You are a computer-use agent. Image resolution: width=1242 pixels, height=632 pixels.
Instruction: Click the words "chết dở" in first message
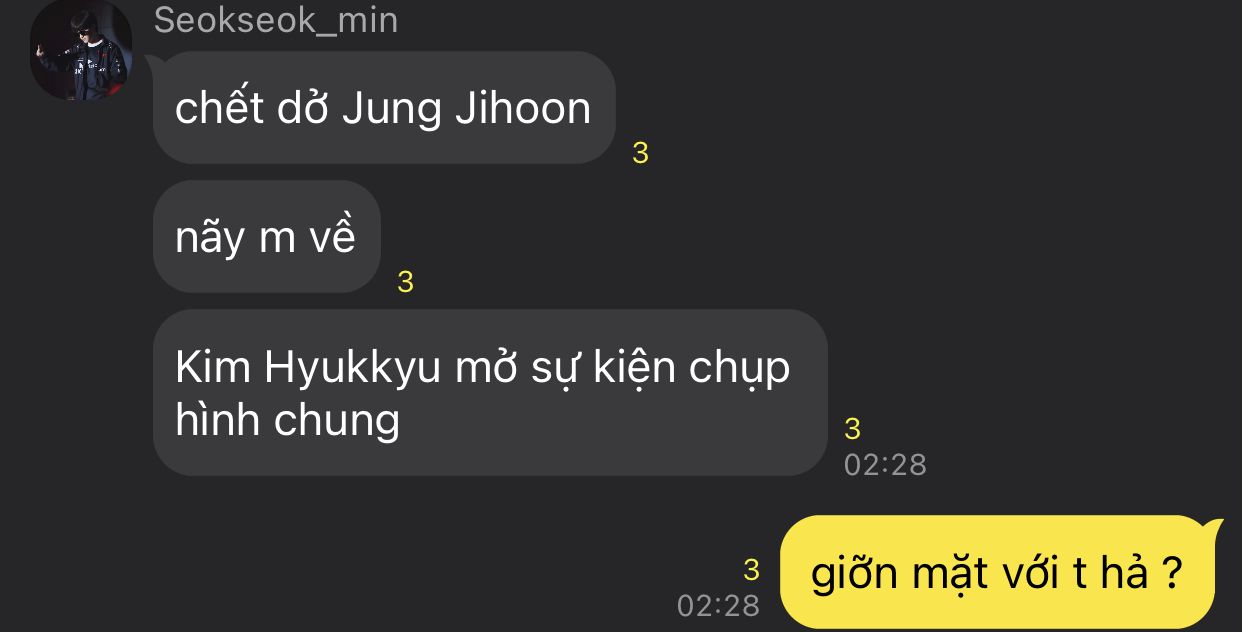coord(252,107)
